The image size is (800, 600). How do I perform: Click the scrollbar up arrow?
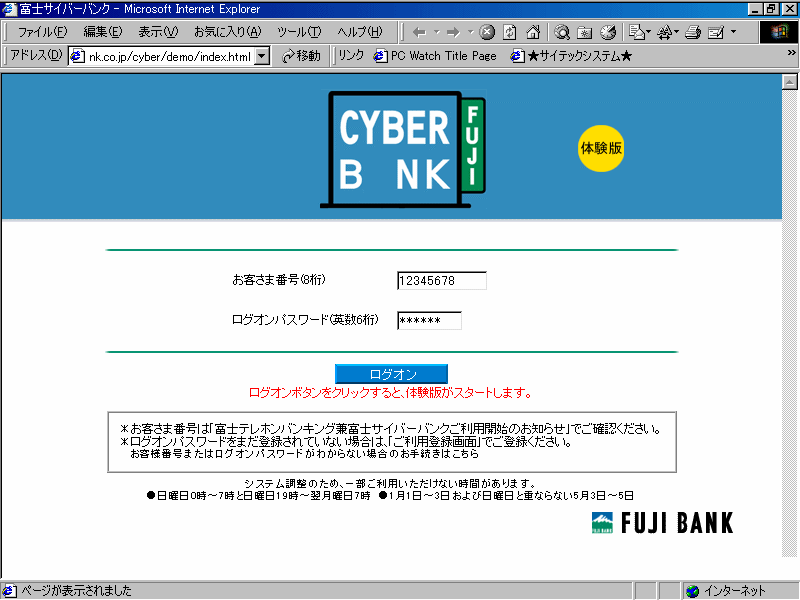click(790, 82)
